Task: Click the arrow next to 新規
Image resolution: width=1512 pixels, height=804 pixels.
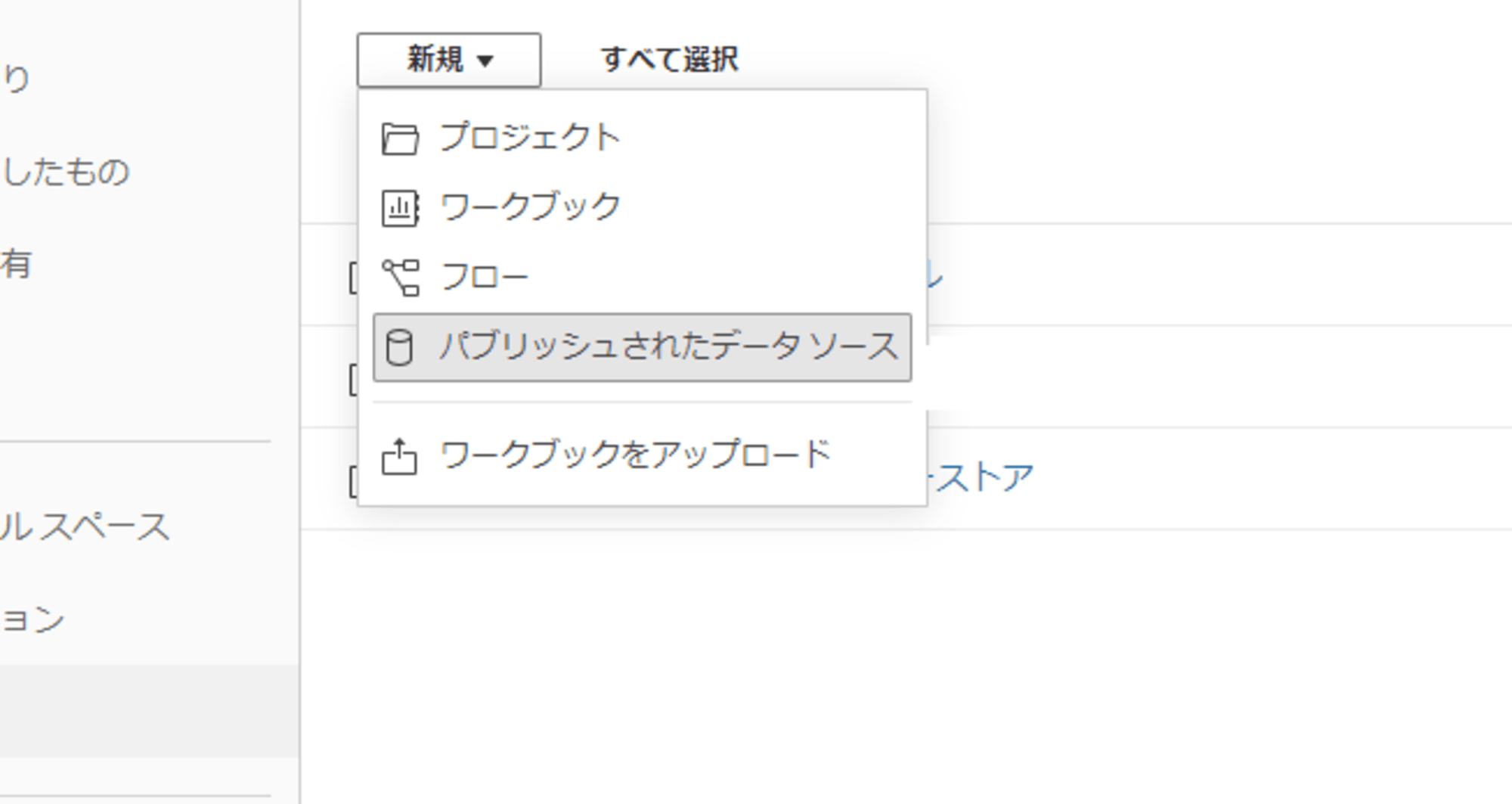Action: (485, 61)
